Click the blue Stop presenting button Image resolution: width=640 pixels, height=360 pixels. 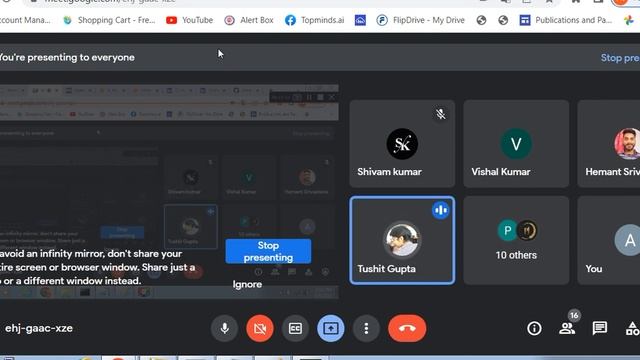coord(268,251)
